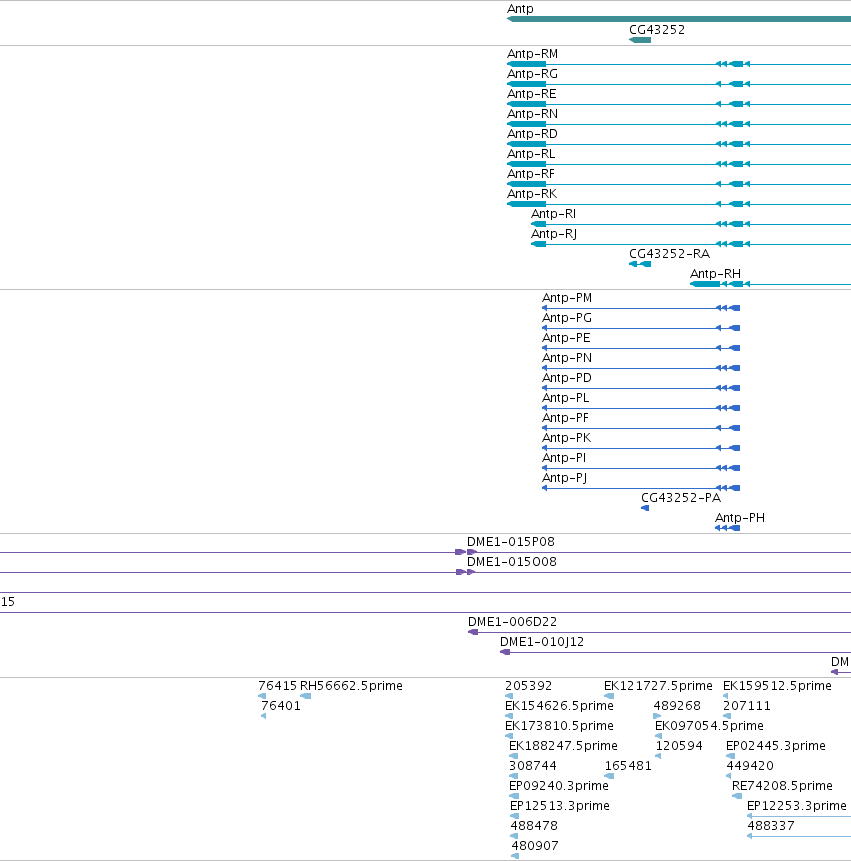The image size is (851, 861).
Task: Select EST EK154626.5prime
Action: 559,706
